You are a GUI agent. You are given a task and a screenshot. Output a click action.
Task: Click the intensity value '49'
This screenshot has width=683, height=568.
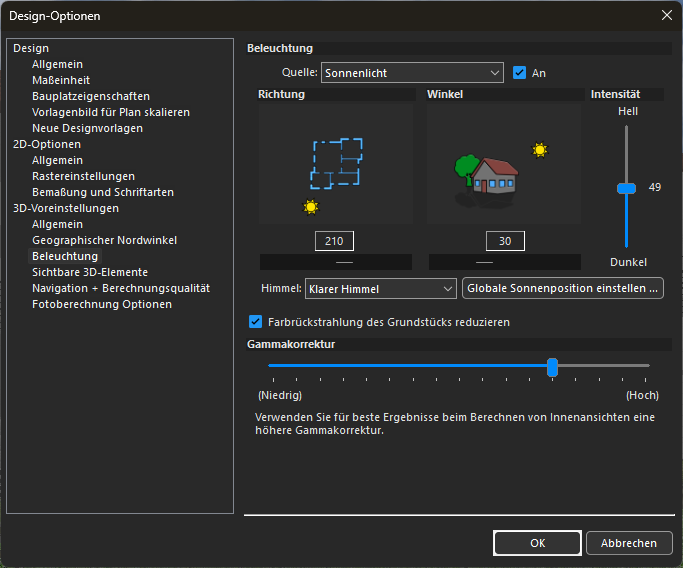655,187
